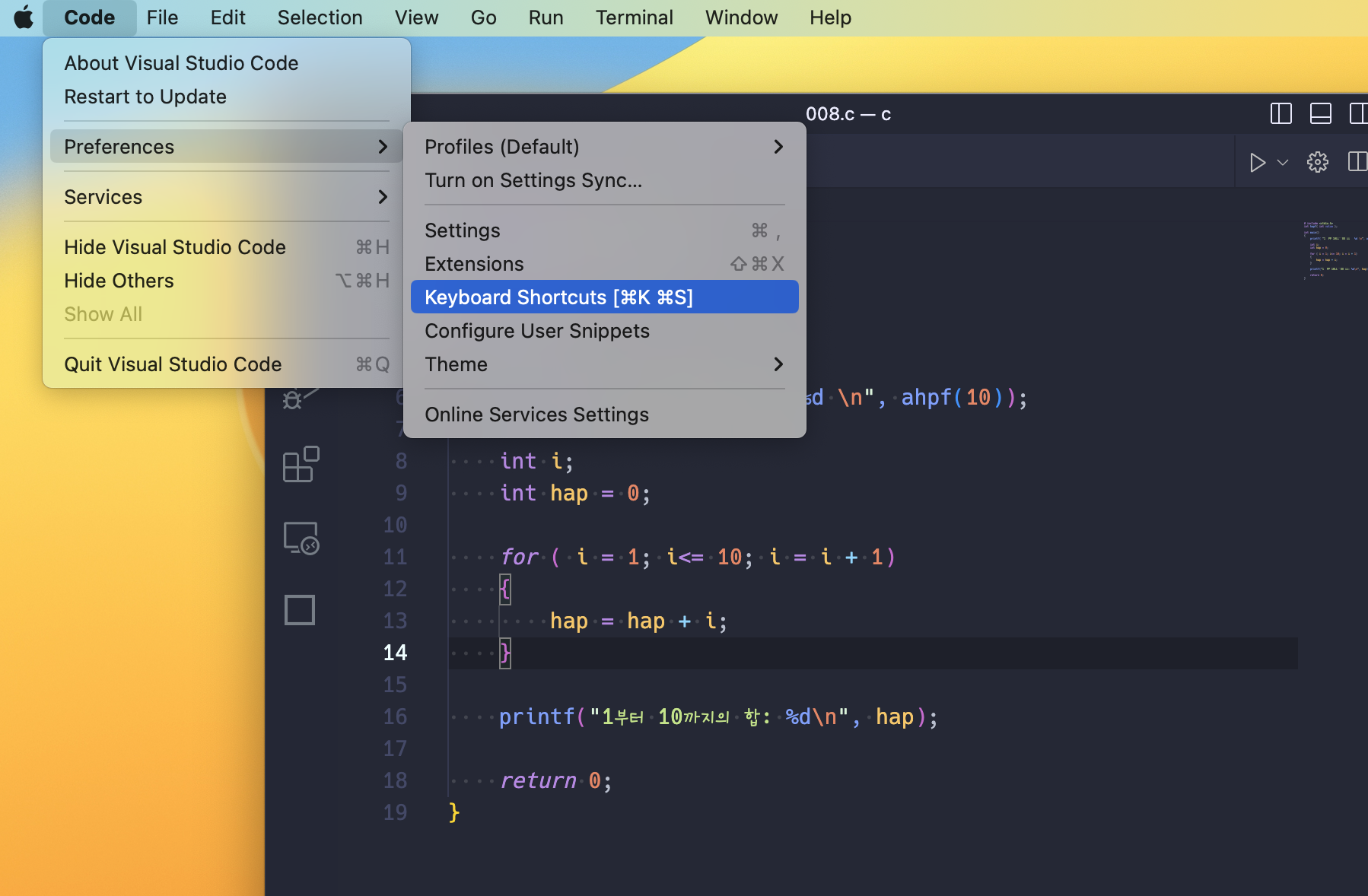Open the File menu
The width and height of the screenshot is (1368, 896).
tap(162, 17)
